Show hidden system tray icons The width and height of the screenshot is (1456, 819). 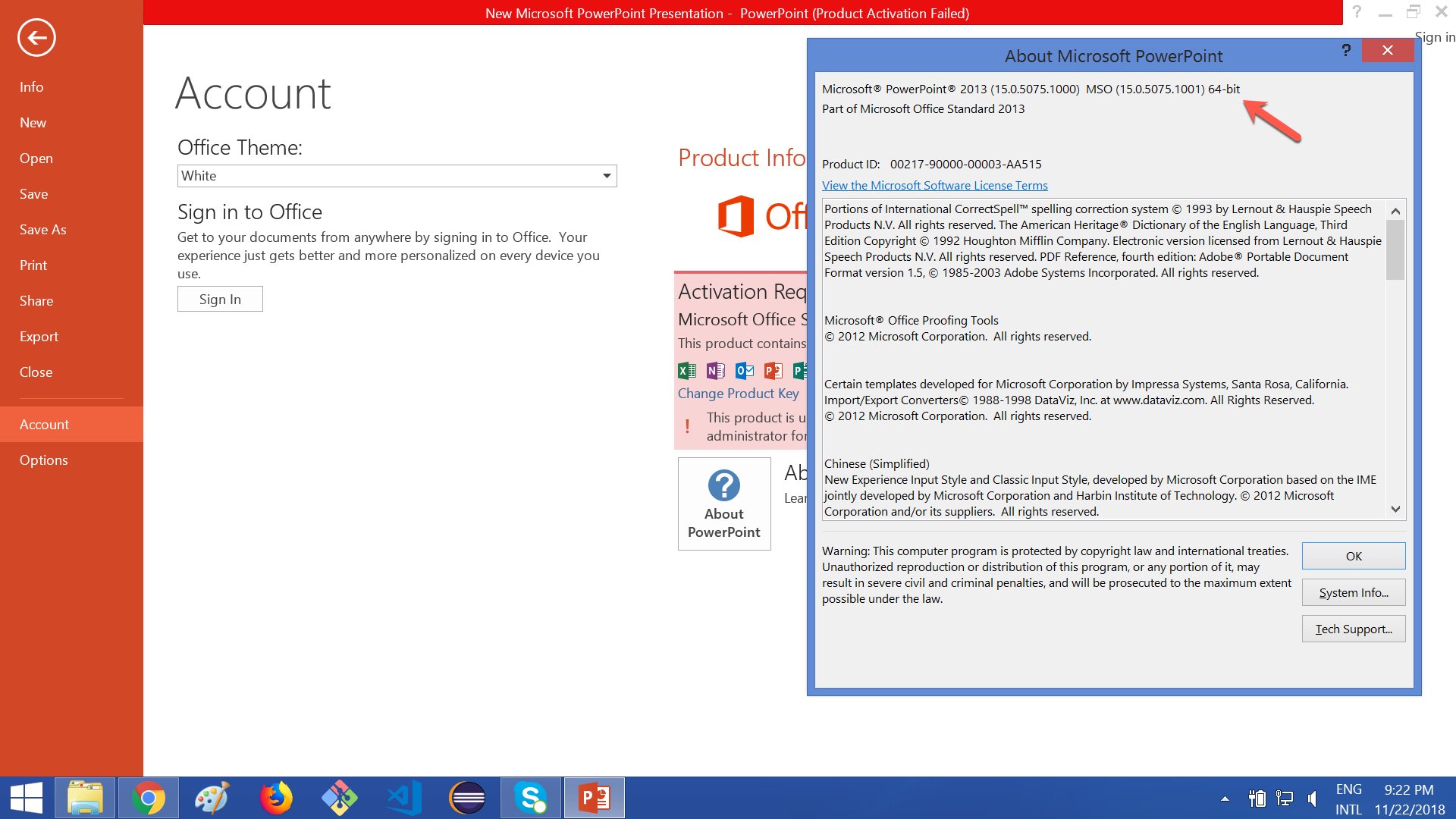coord(1225,799)
